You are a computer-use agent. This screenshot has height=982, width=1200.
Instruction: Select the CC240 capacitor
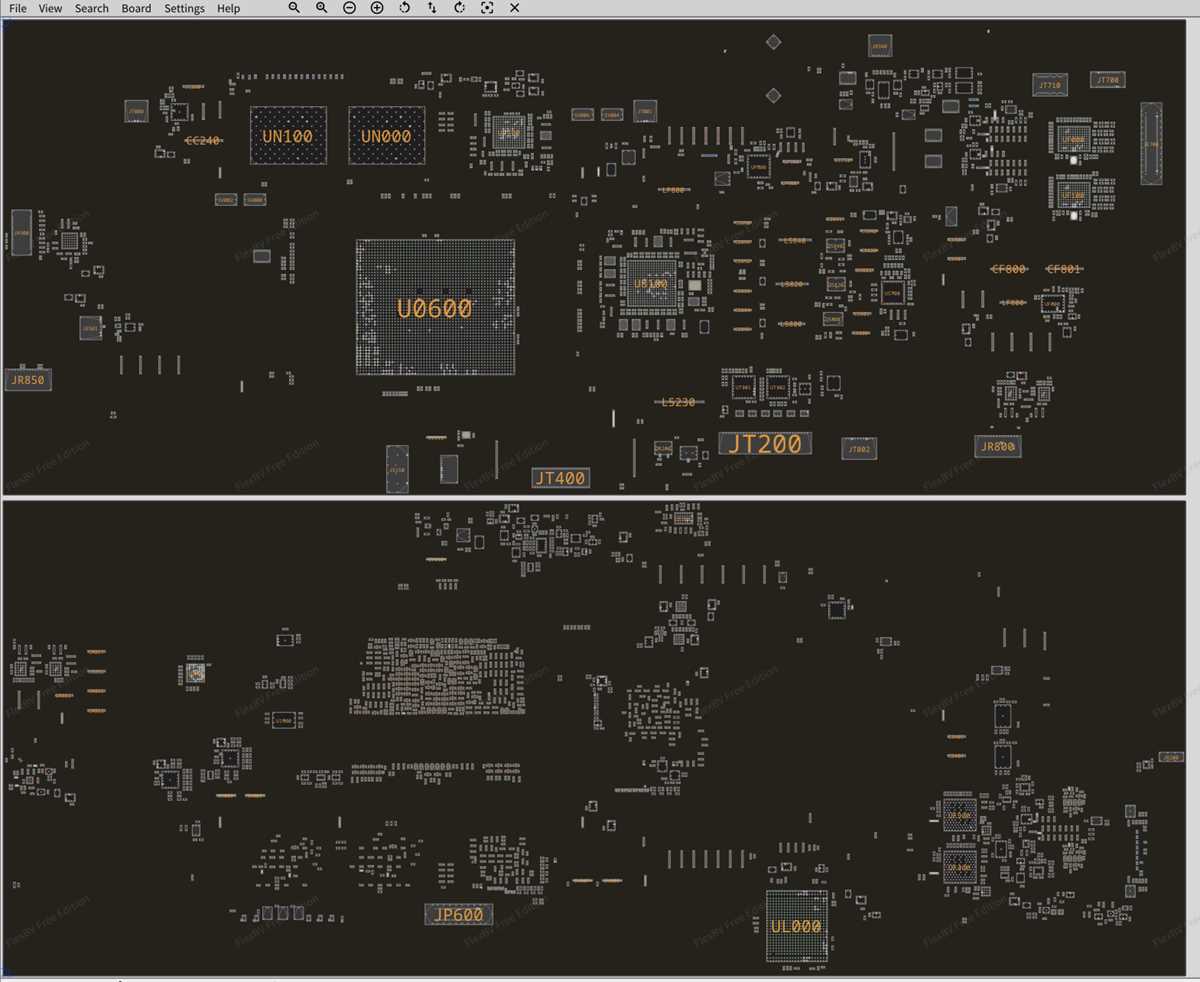click(x=204, y=141)
